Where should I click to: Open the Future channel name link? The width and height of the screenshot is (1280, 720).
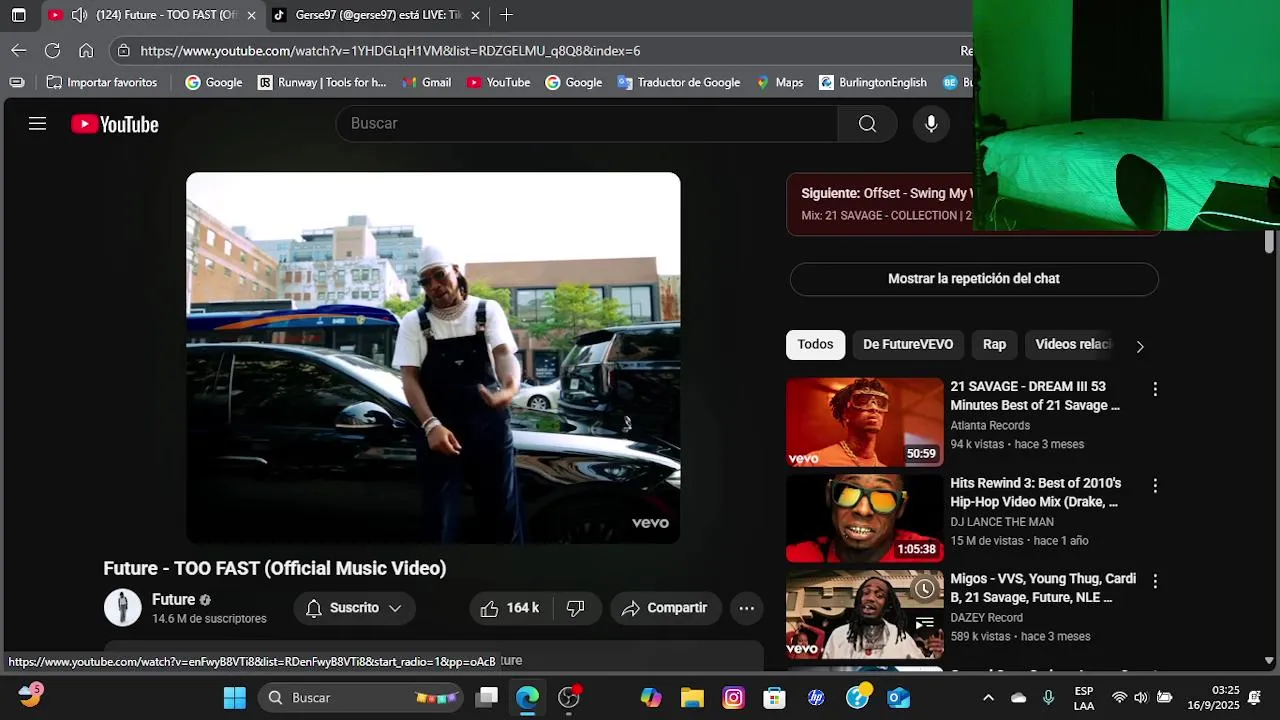[x=173, y=599]
